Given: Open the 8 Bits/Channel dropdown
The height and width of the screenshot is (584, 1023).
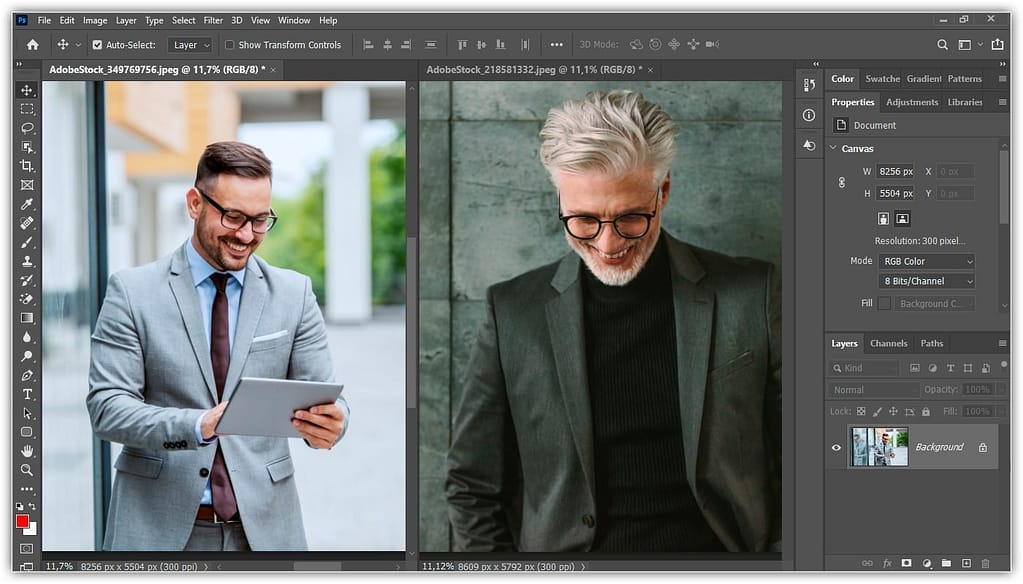Looking at the screenshot, I should [926, 281].
